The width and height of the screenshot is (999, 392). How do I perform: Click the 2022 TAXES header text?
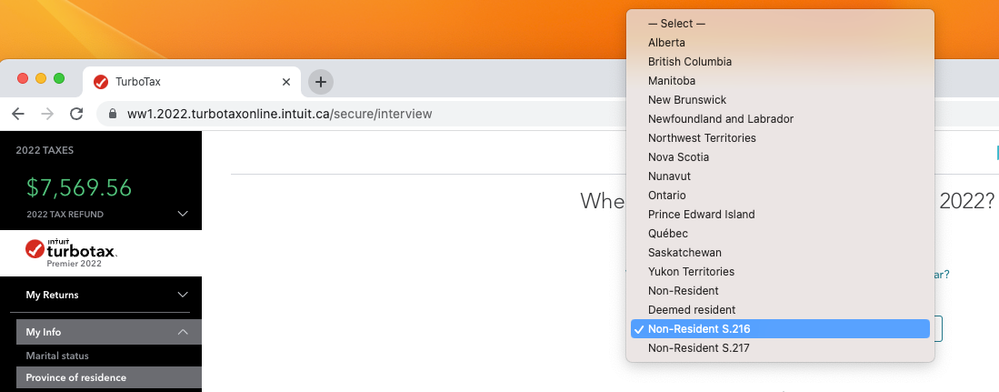pyautogui.click(x=45, y=150)
